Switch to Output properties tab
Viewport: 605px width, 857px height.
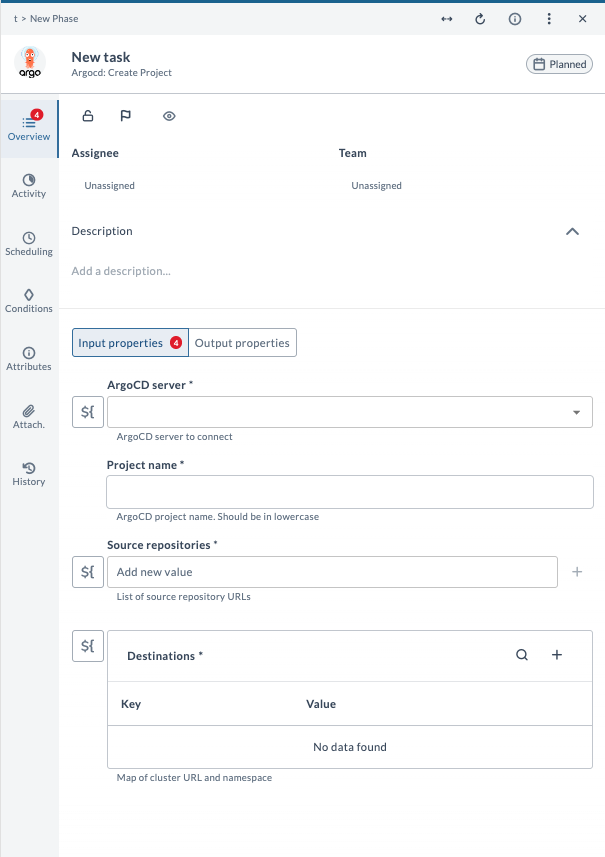242,343
